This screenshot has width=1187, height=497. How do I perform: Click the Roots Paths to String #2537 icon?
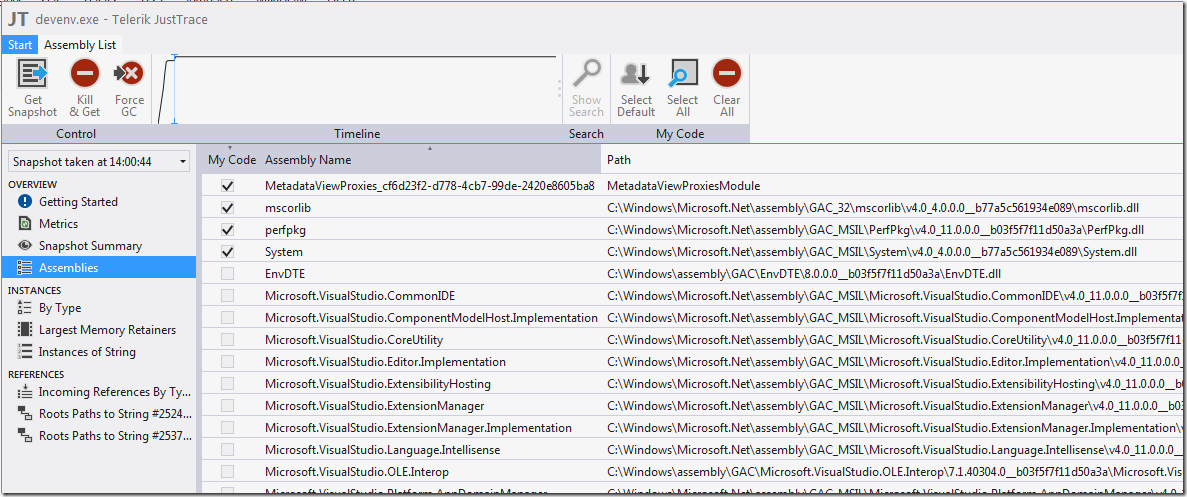25,436
